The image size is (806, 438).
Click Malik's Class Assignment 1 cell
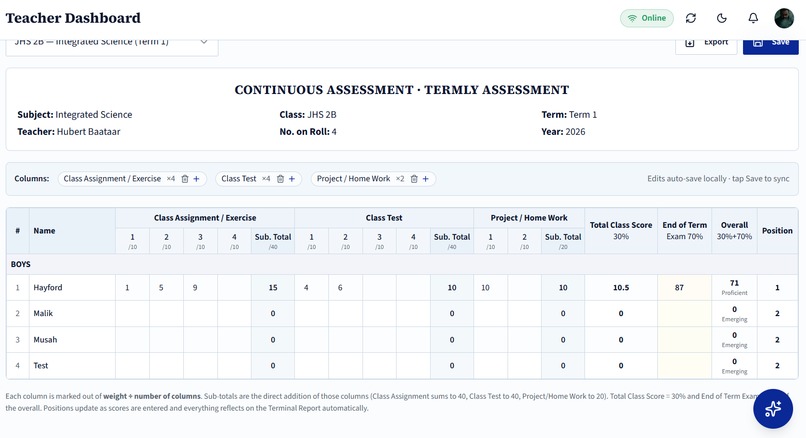[x=133, y=313]
